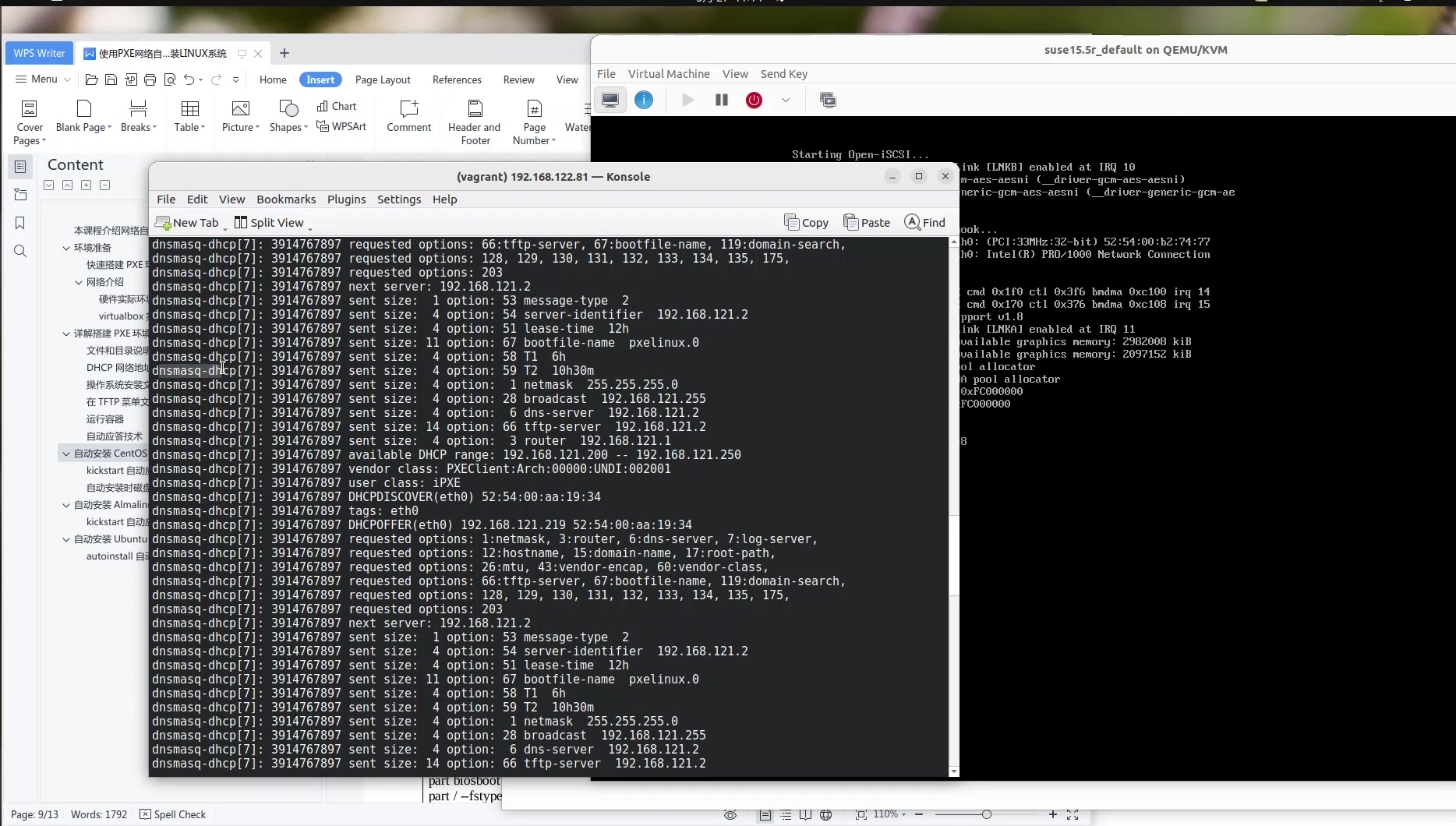Switch to the Page Layout tab
The image size is (1456, 826).
[x=382, y=79]
